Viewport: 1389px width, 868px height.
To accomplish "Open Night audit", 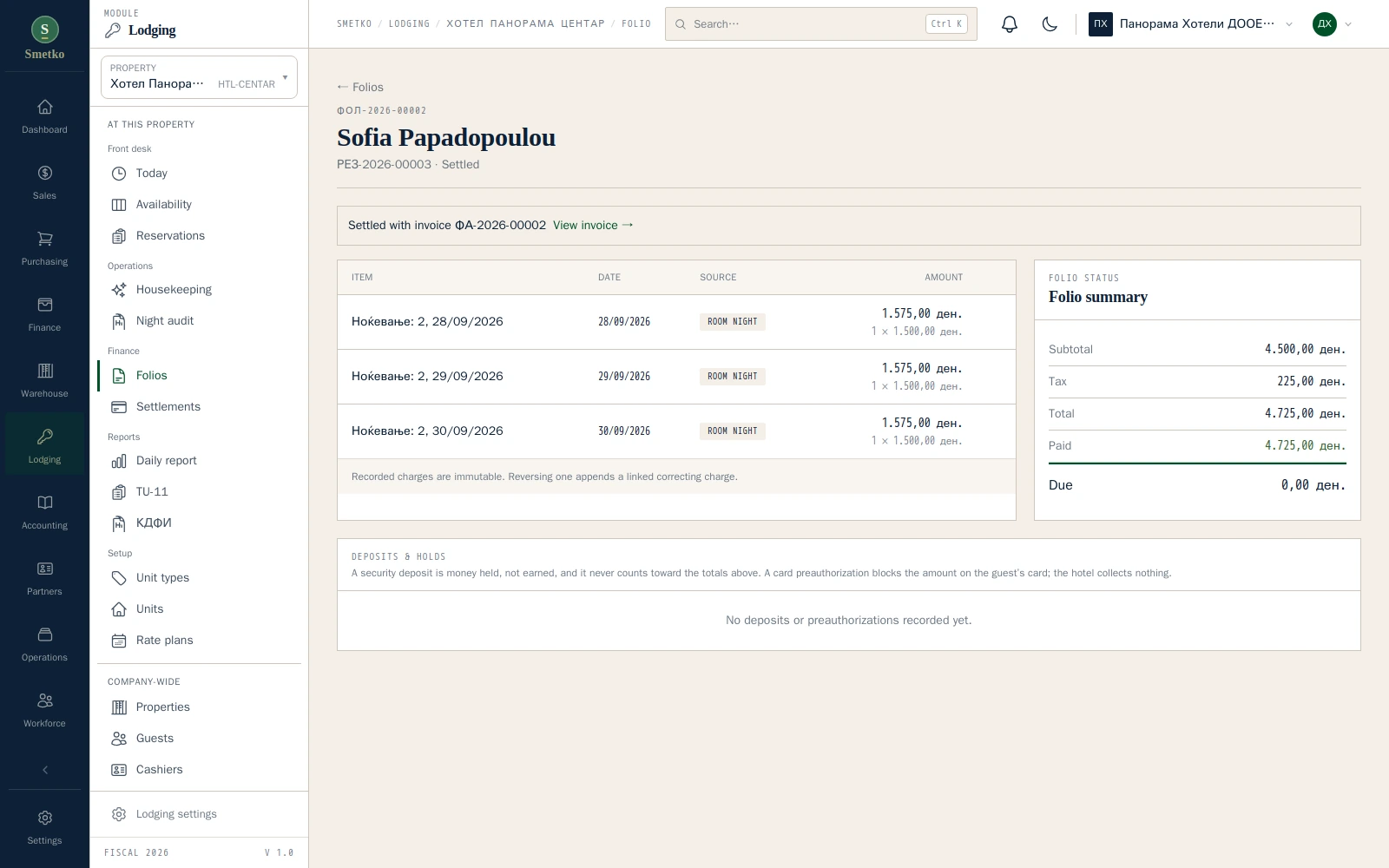I will click(x=199, y=321).
